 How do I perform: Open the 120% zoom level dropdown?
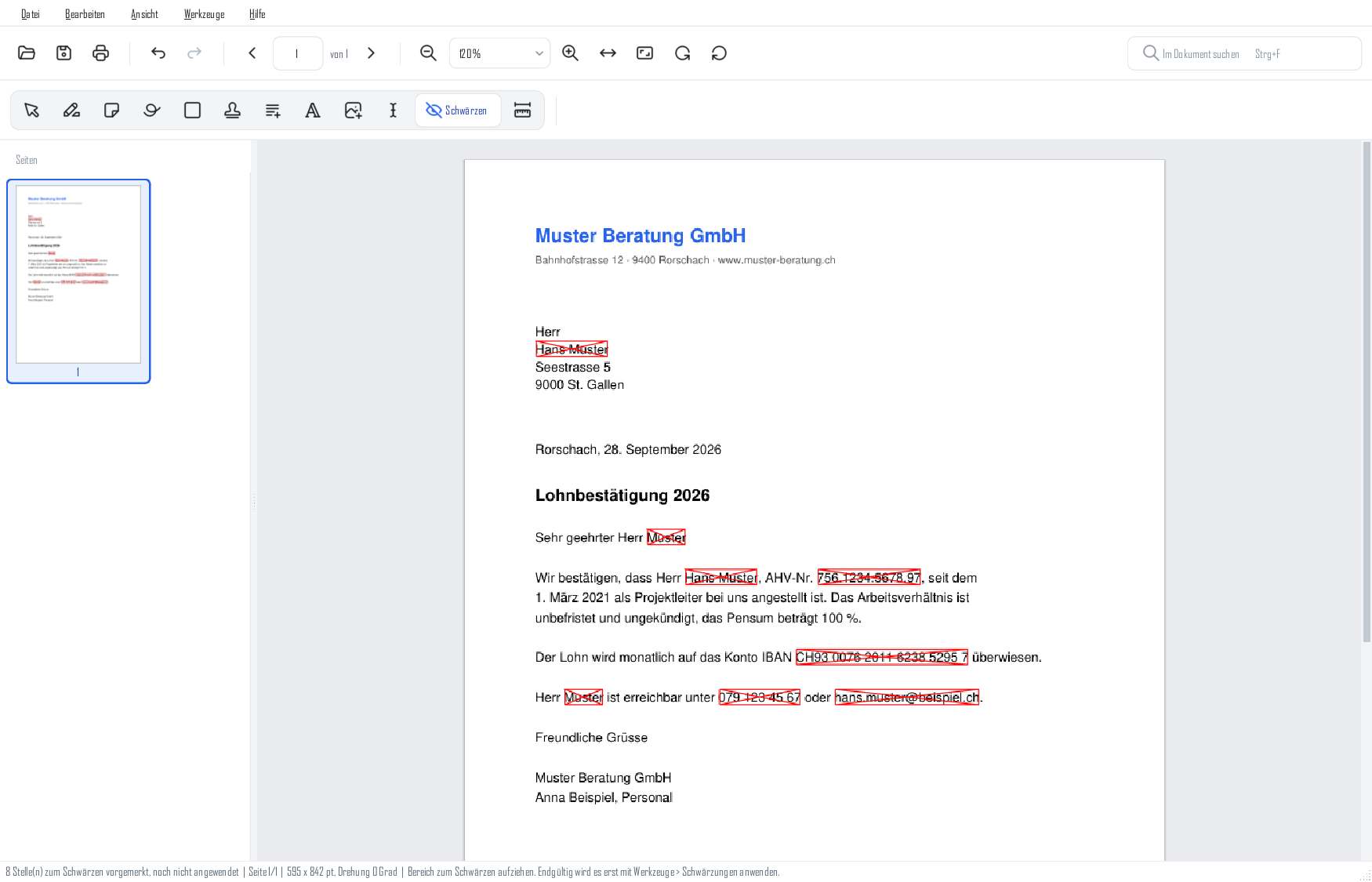tap(500, 53)
